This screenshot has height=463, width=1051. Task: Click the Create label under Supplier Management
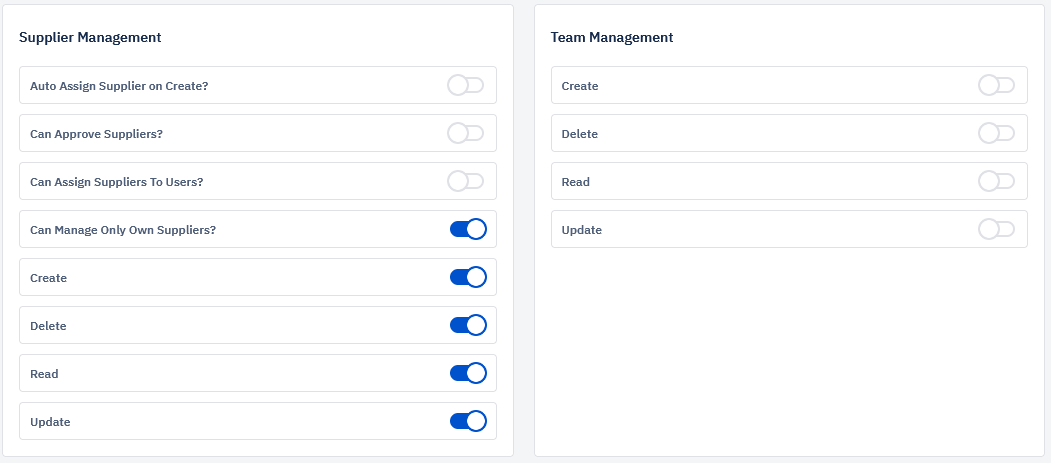pyautogui.click(x=48, y=278)
